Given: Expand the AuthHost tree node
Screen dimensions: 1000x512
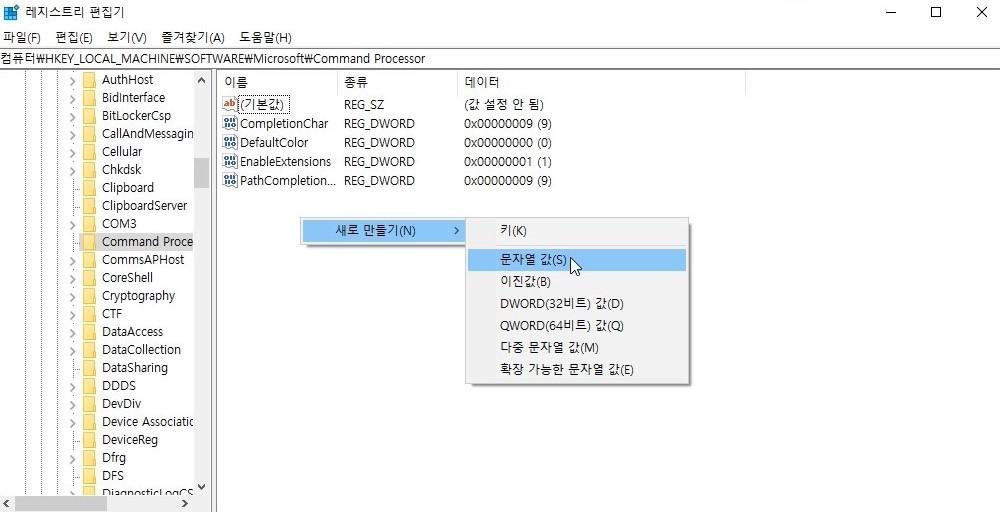Looking at the screenshot, I should point(73,80).
